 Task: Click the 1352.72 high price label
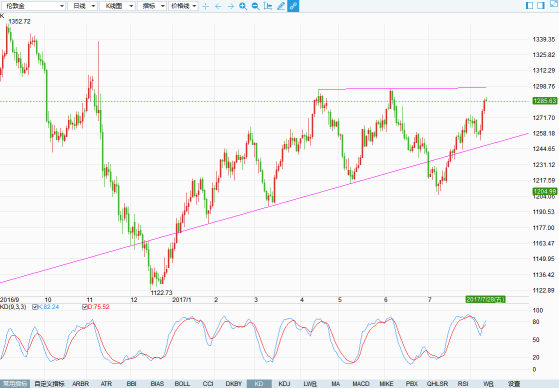[x=20, y=22]
